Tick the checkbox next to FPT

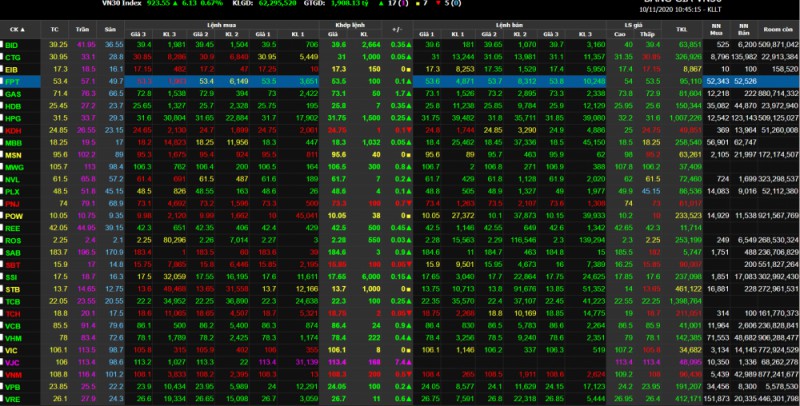3,80
